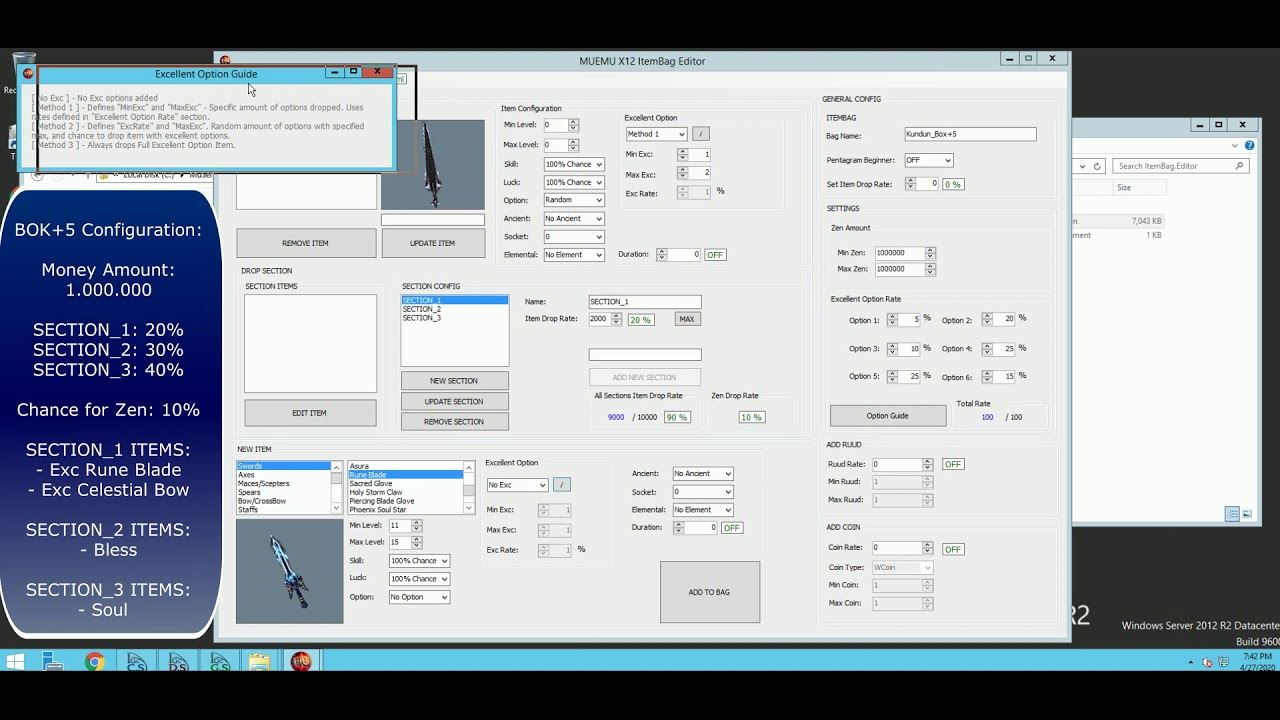Screen dimensions: 1280x720
Task: Open the Elemental dropdown in Item Configuration
Action: (574, 255)
